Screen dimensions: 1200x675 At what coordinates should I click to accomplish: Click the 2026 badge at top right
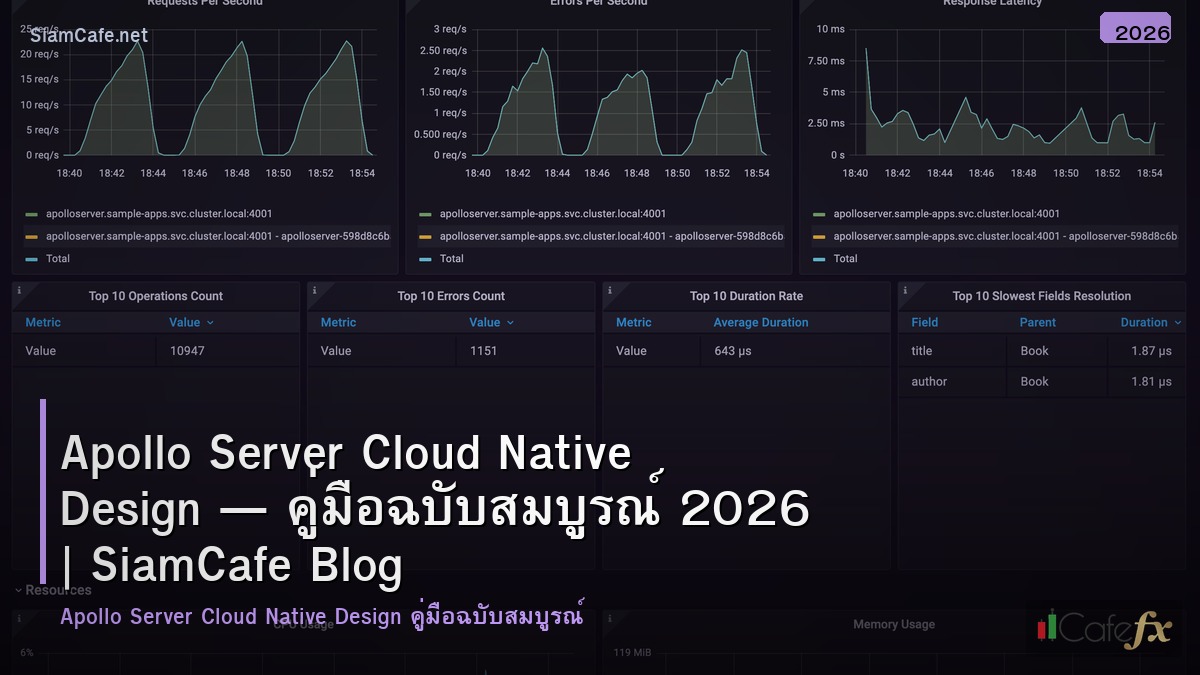pyautogui.click(x=1135, y=30)
